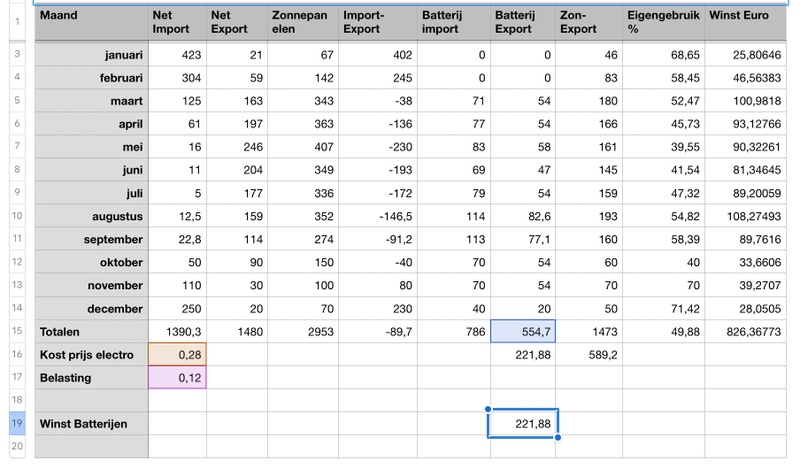Image resolution: width=800 pixels, height=468 pixels.
Task: Select the 589,2 Zon-Export value cell
Action: 588,354
